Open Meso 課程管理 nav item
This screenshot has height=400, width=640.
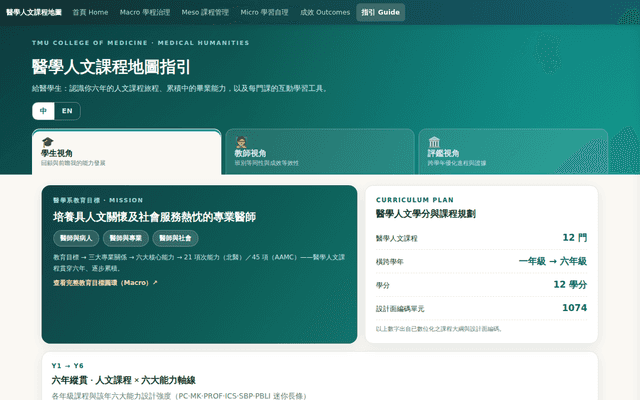click(205, 12)
